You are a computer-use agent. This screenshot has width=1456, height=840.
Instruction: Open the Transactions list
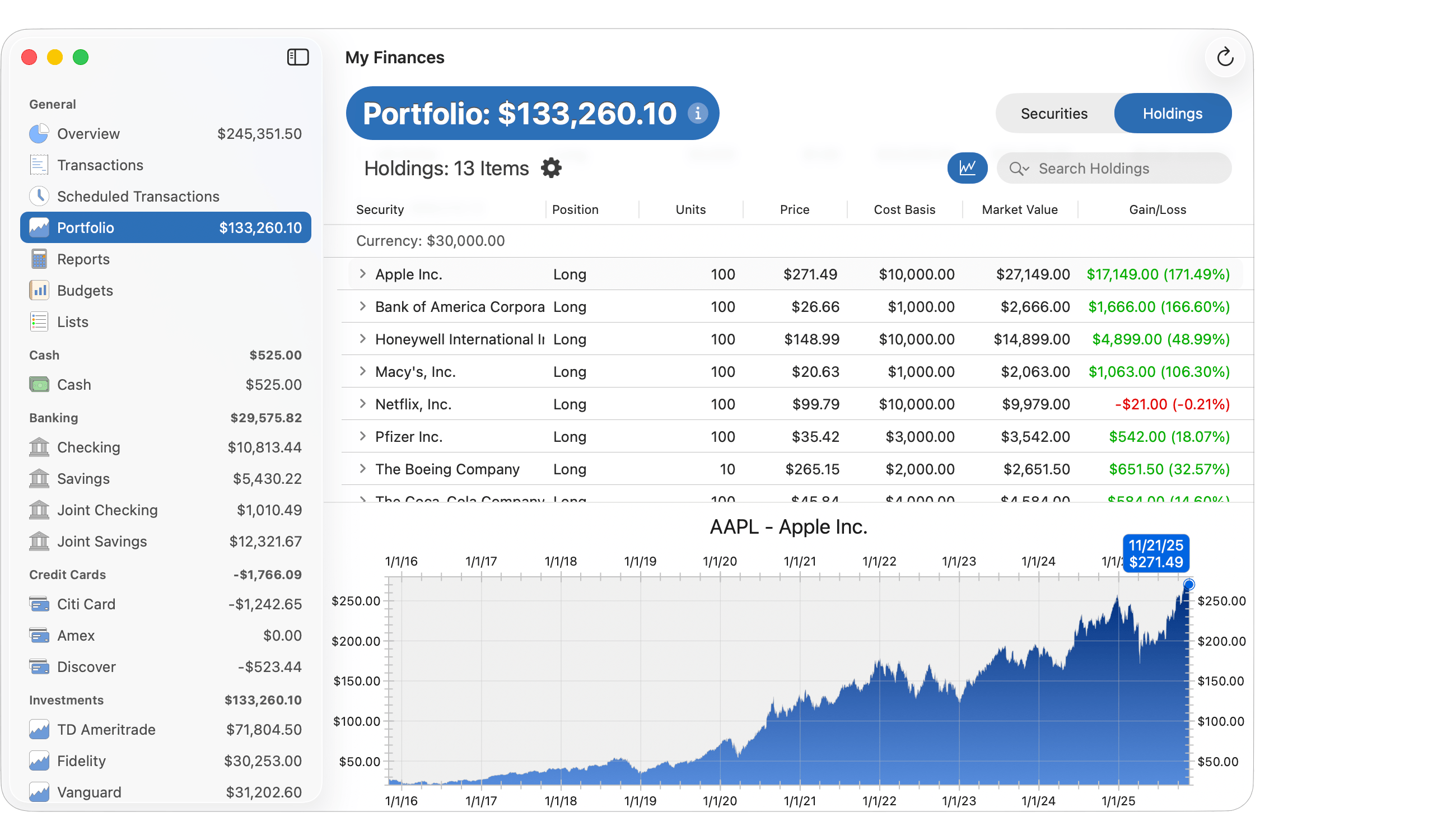click(100, 165)
